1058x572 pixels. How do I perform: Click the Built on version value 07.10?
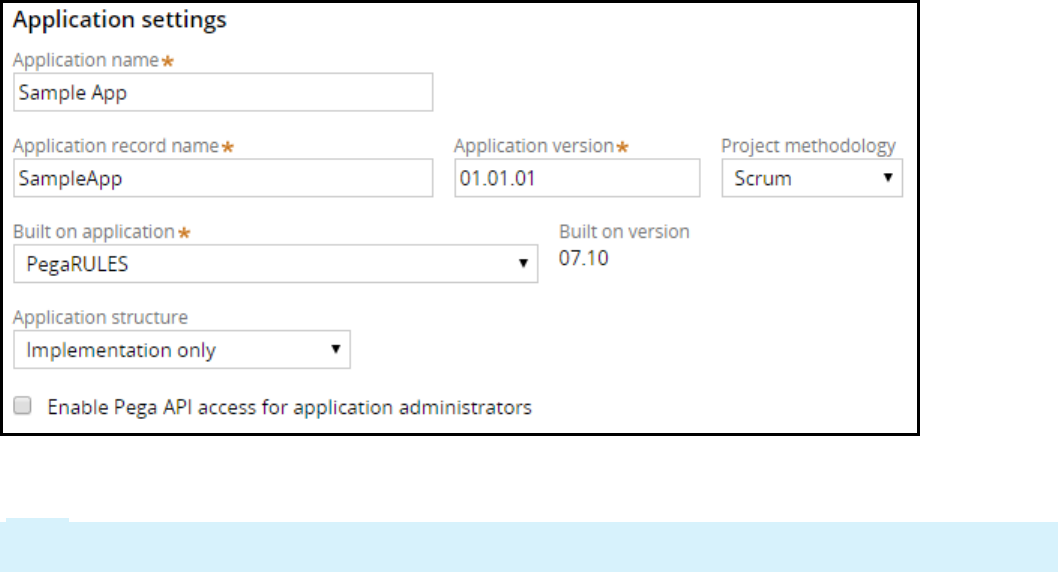tap(583, 258)
